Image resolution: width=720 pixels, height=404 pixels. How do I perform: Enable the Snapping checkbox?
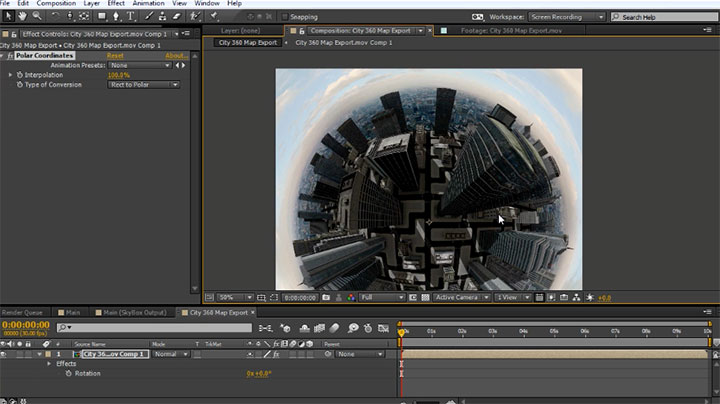click(285, 17)
